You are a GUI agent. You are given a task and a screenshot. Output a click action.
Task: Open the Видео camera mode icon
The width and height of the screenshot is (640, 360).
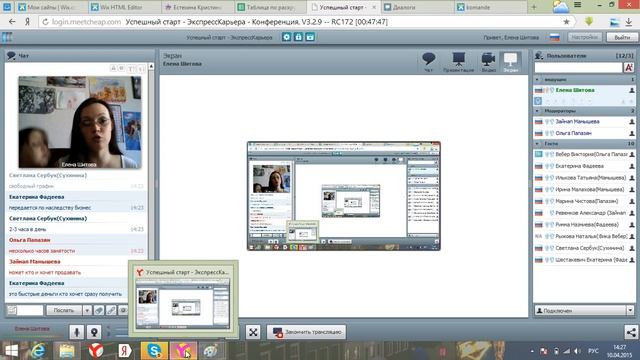[x=488, y=62]
